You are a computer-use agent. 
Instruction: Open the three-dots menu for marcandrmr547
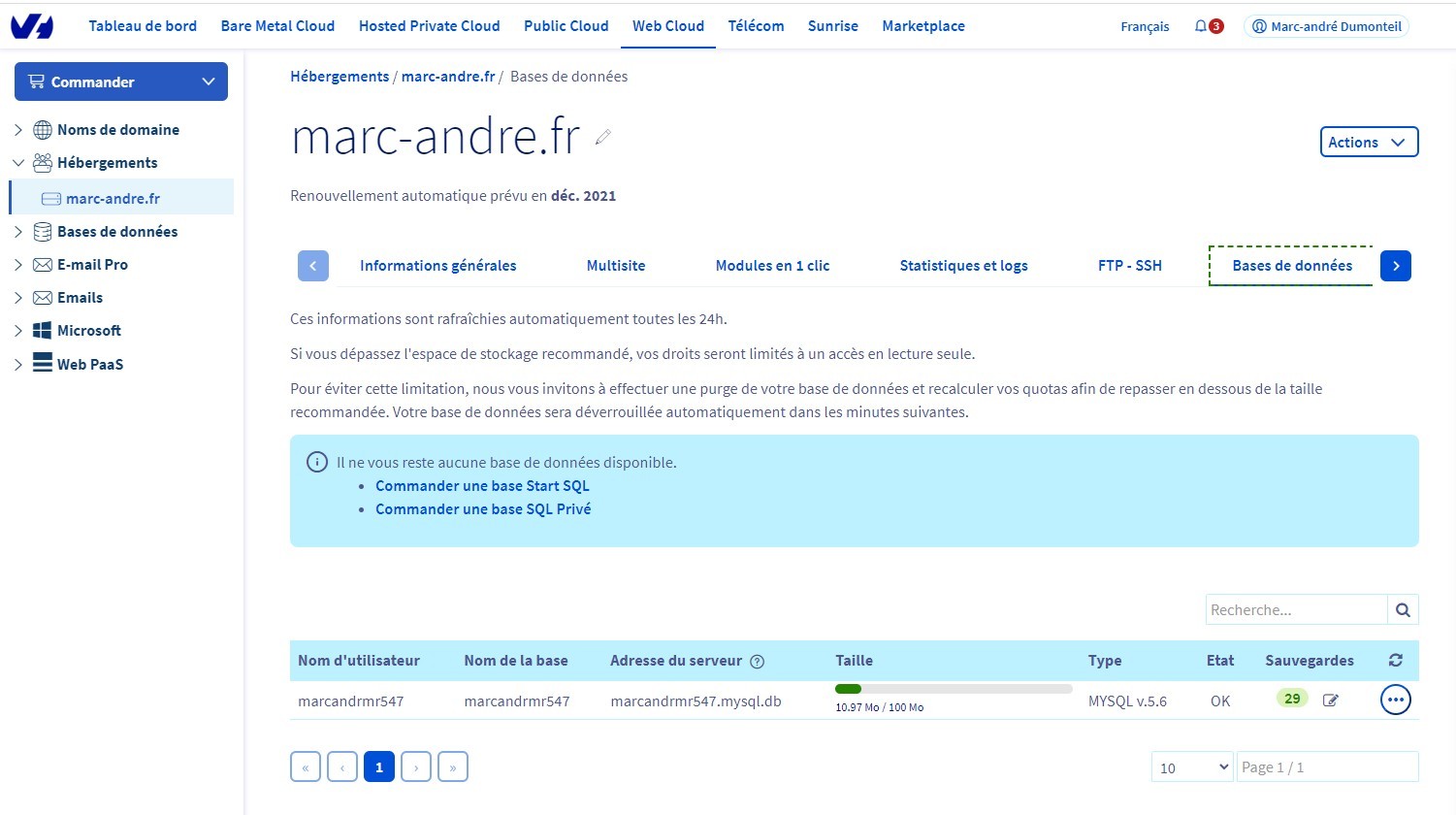point(1395,700)
